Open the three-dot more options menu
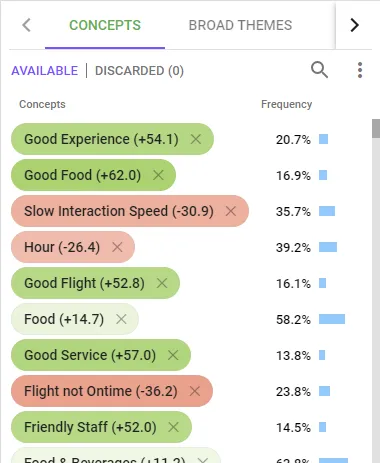 coord(360,70)
